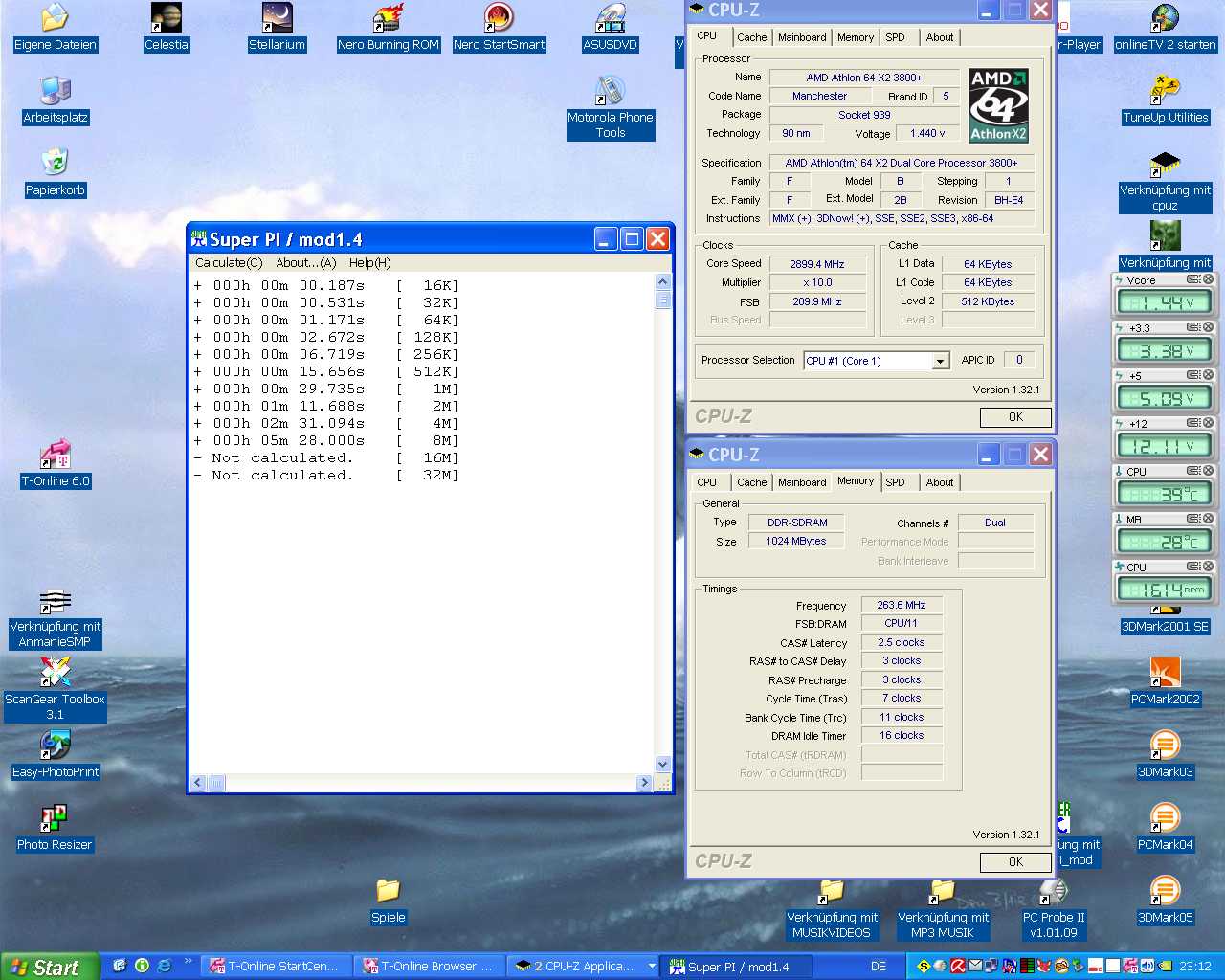Select the CAS# Latency 2.5 clocks value
Screen dimensions: 1225x980
click(902, 643)
